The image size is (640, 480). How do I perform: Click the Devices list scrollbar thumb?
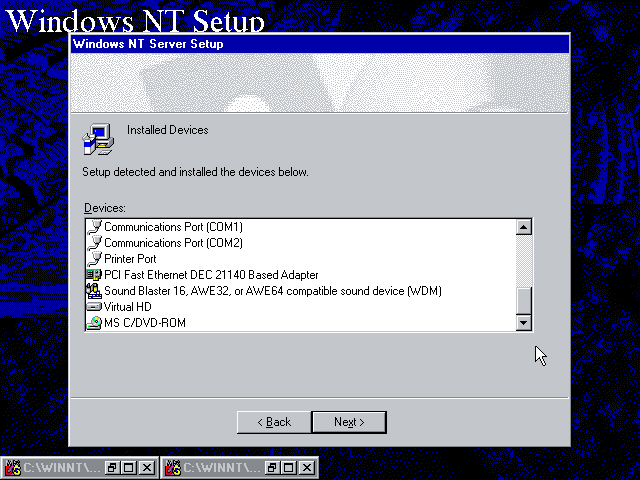[524, 301]
